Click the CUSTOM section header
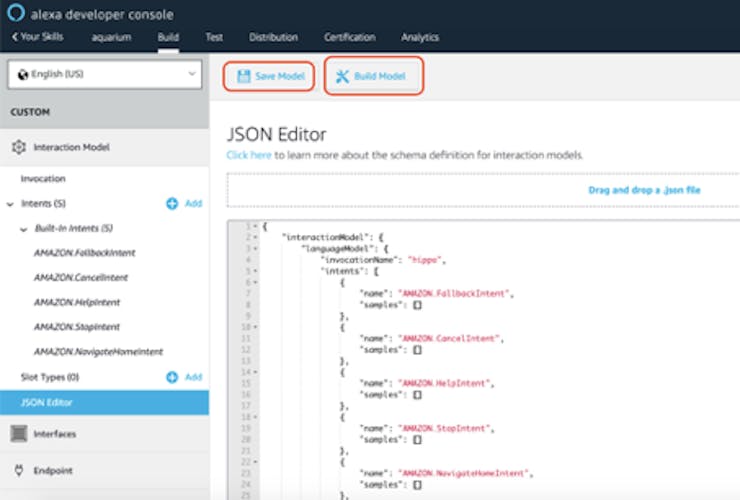 tap(30, 112)
